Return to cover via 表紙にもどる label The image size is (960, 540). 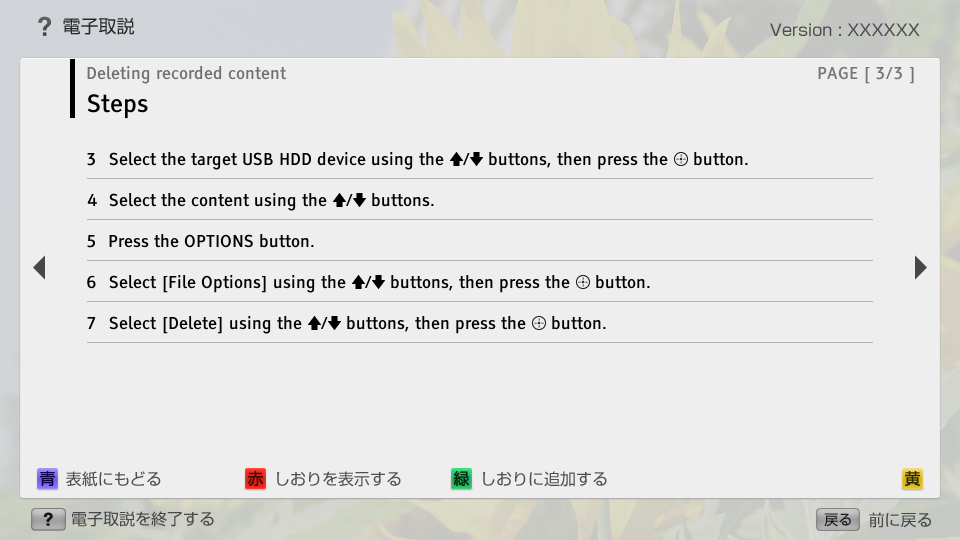113,479
